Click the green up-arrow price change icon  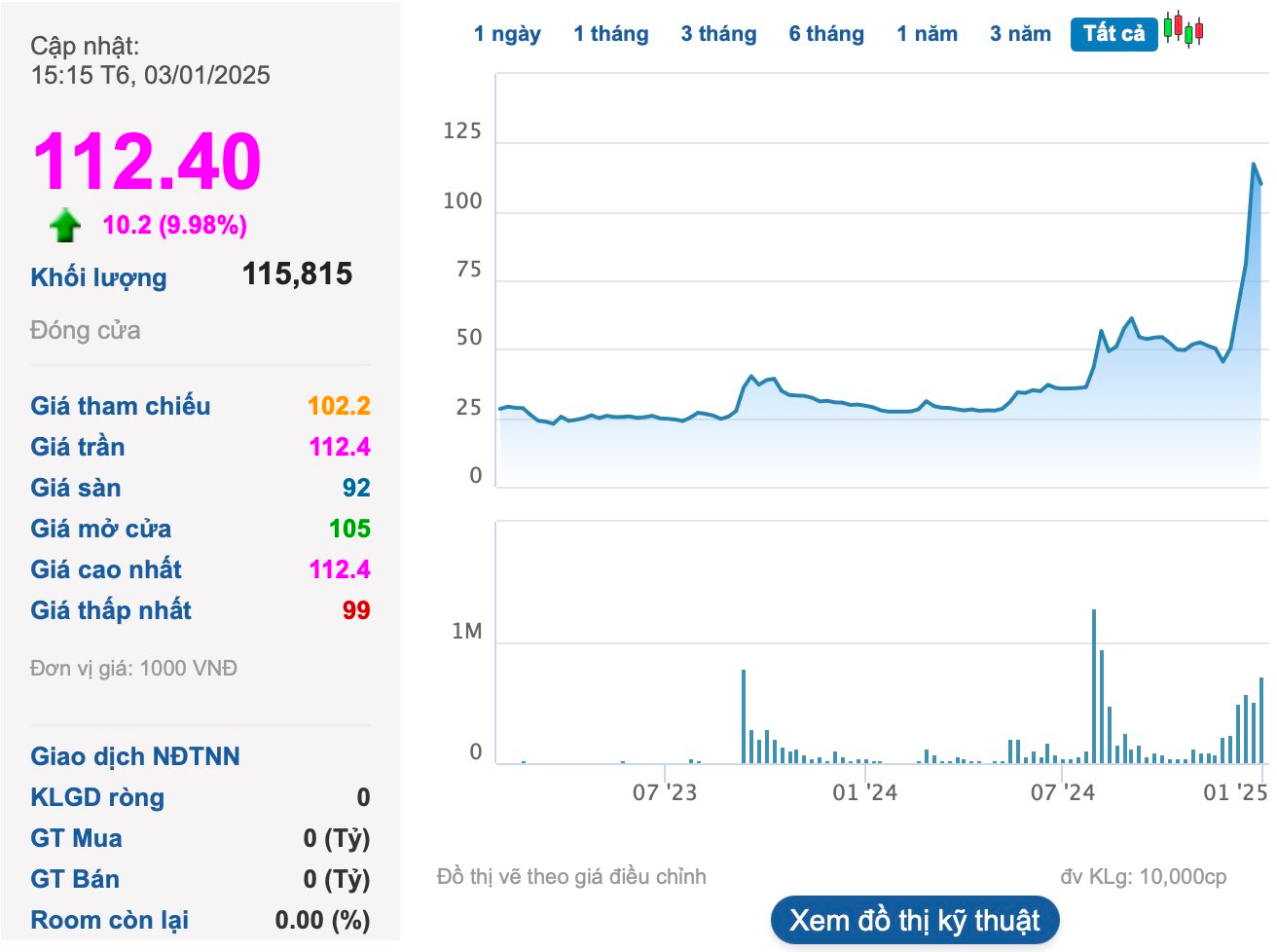pos(65,225)
